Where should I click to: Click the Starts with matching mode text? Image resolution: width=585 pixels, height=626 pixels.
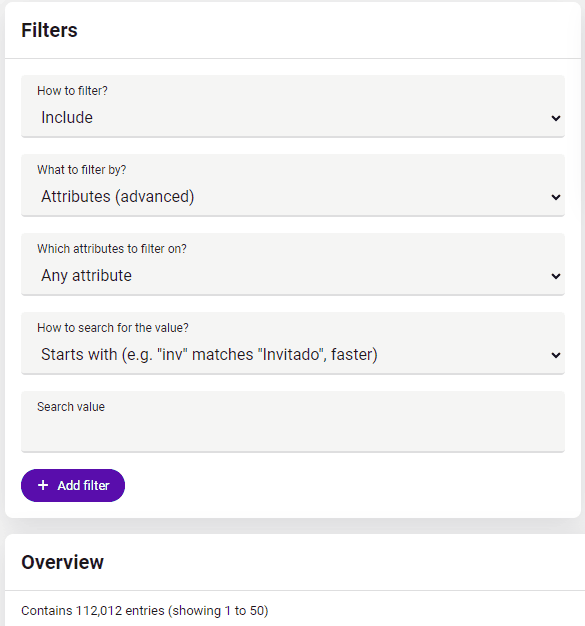pyautogui.click(x=209, y=355)
